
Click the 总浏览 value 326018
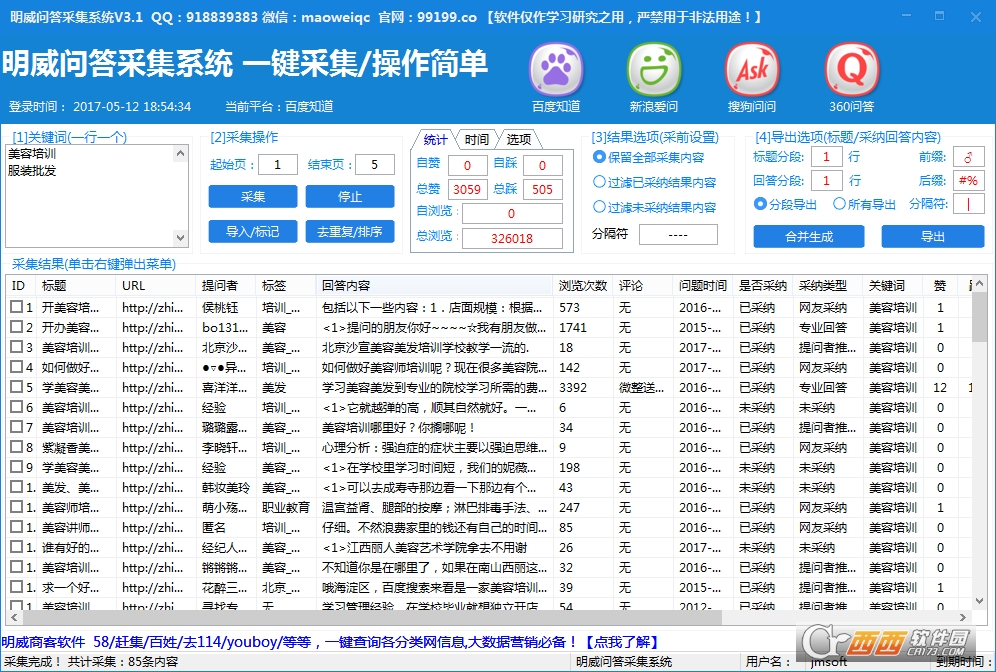[x=511, y=238]
